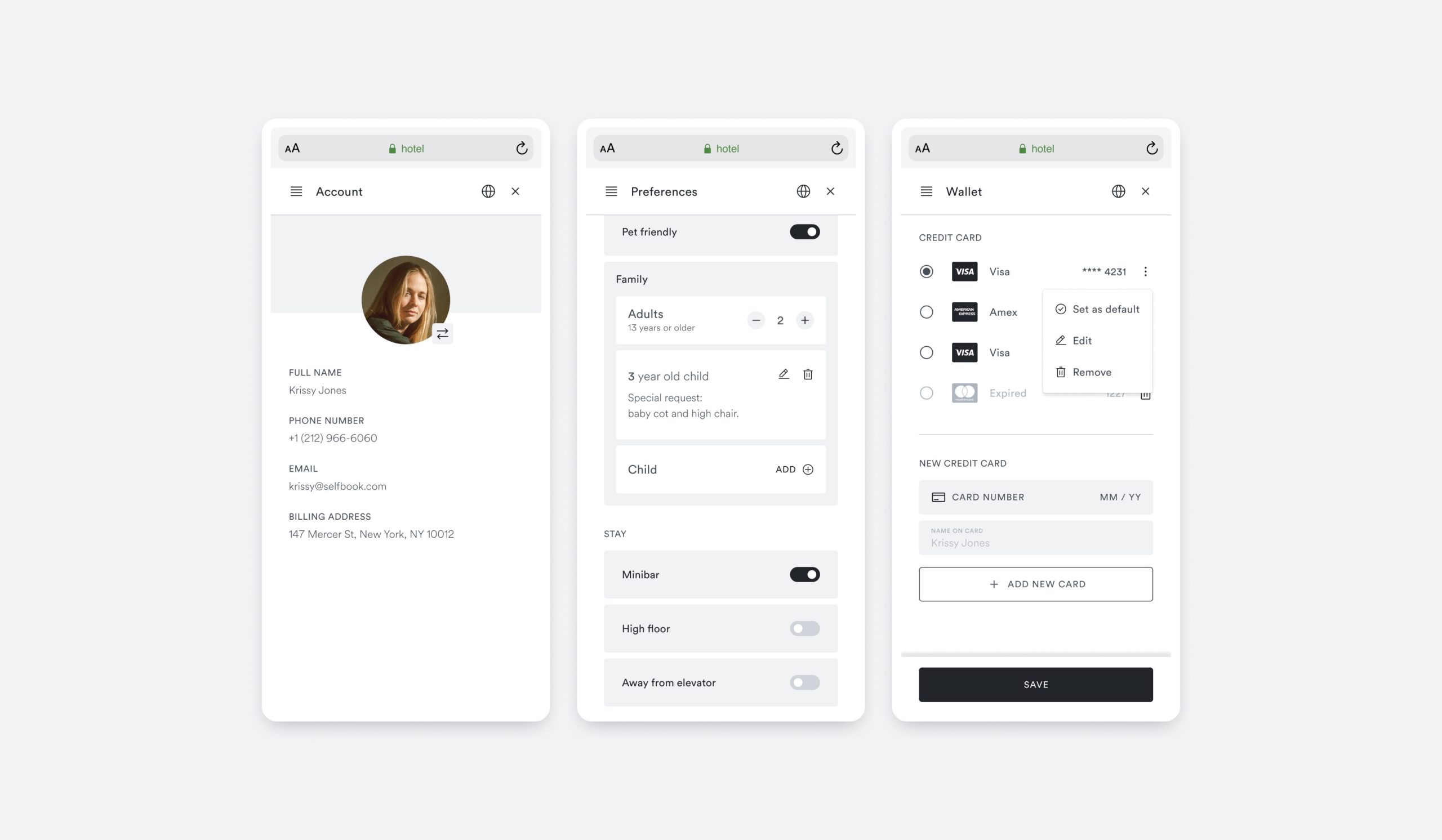Select Set as default from context menu
Viewport: 1442px width, 840px height.
pyautogui.click(x=1097, y=308)
